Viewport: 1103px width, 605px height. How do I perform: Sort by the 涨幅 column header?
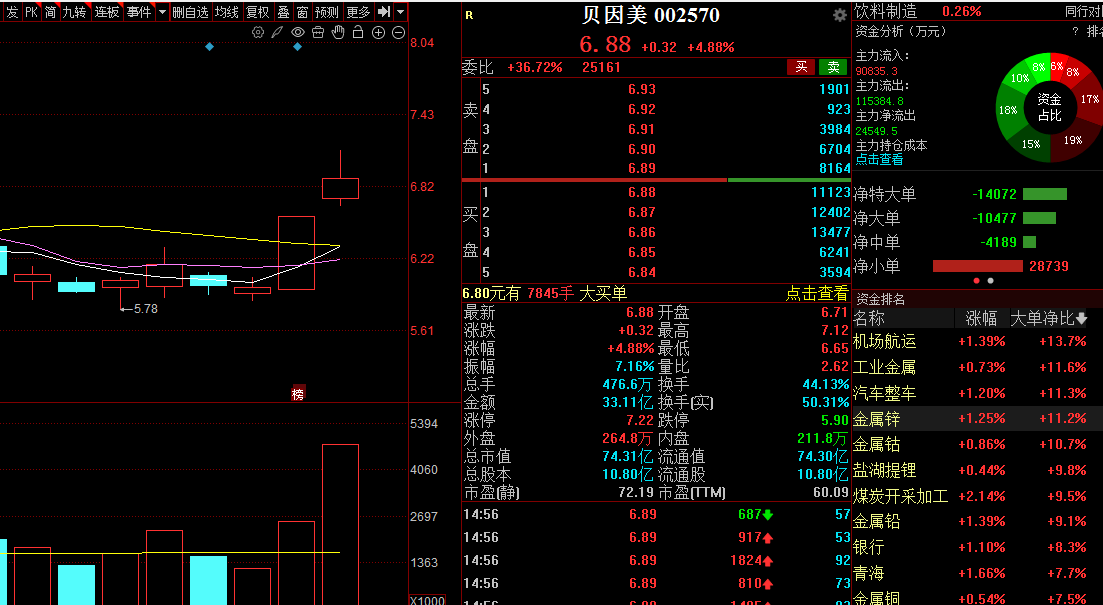tap(981, 318)
